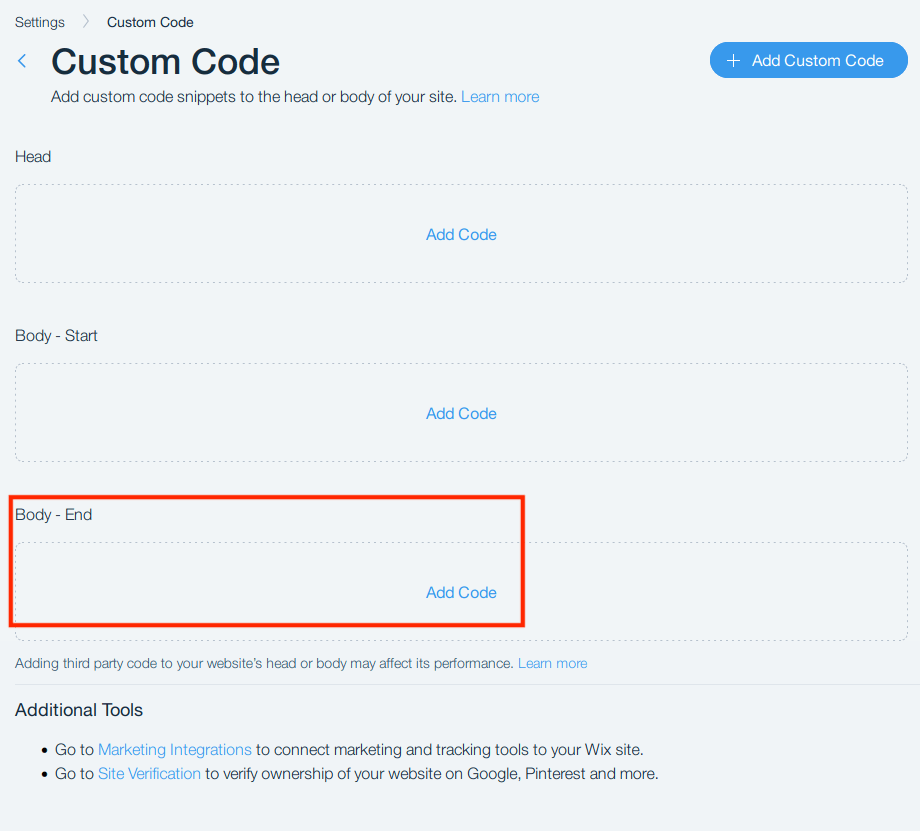The height and width of the screenshot is (831, 920).
Task: Open the Marketing Integrations link
Action: (174, 749)
